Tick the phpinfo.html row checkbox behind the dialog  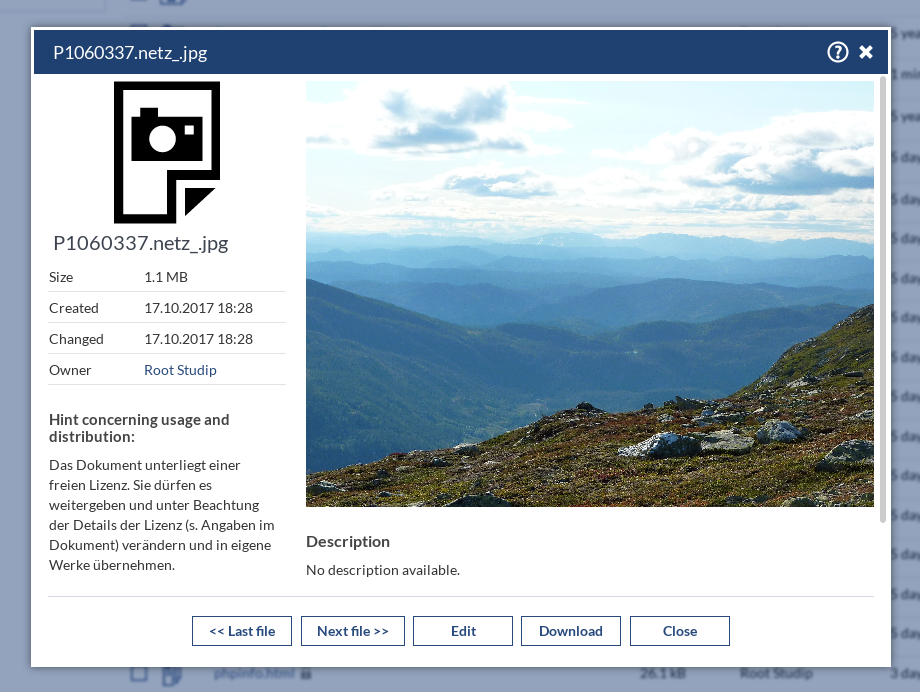[140, 674]
